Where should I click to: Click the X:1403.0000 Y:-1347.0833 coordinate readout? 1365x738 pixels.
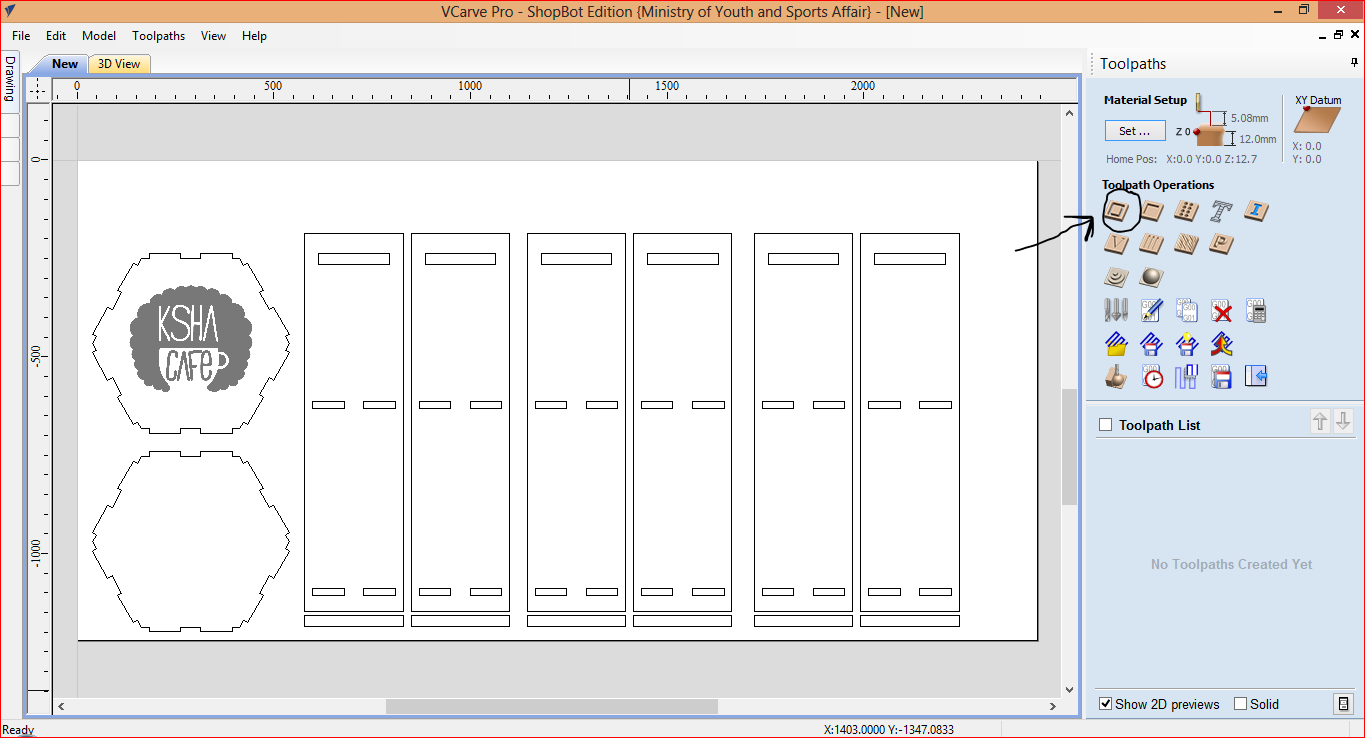click(888, 730)
